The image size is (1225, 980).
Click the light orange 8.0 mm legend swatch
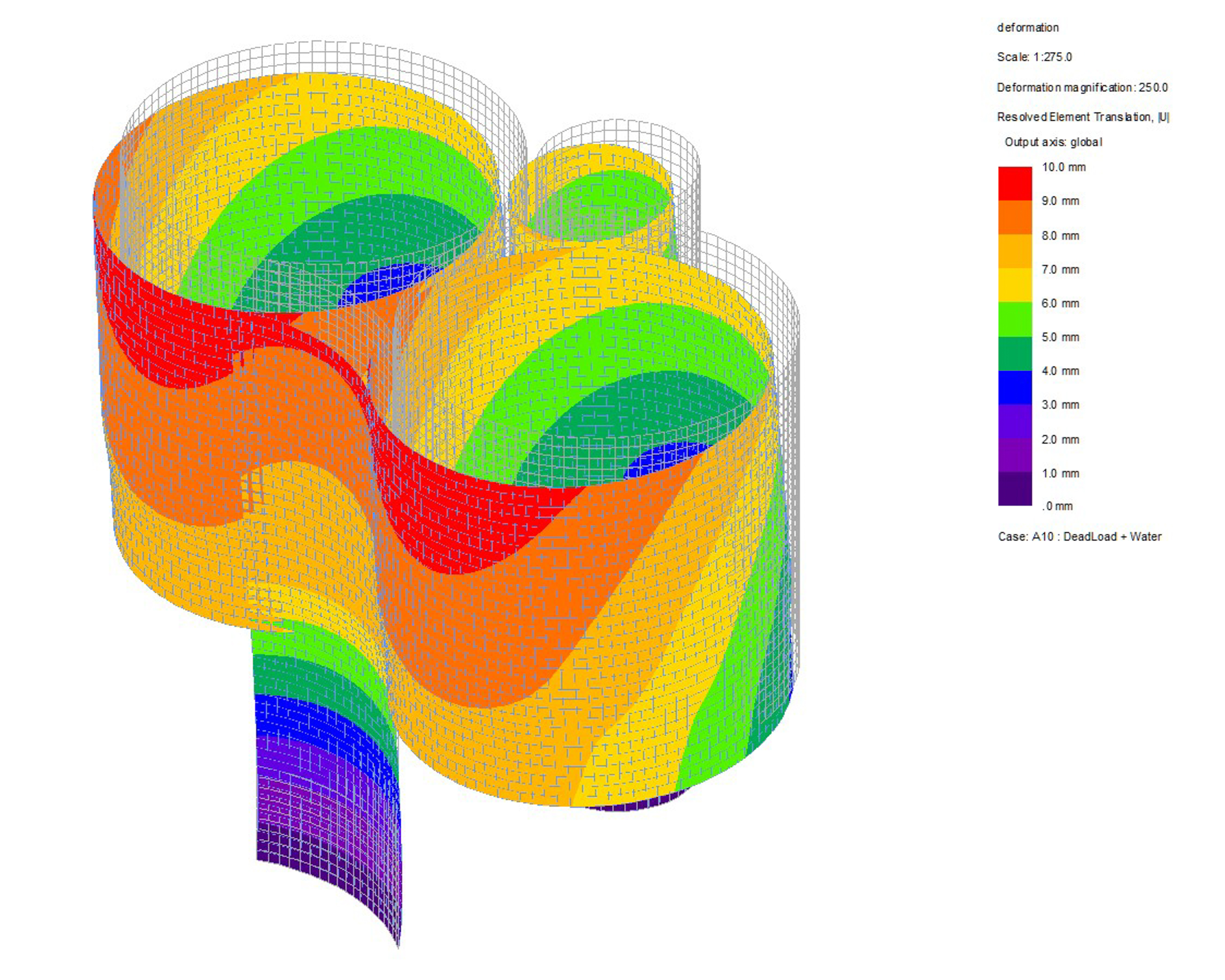[1015, 252]
